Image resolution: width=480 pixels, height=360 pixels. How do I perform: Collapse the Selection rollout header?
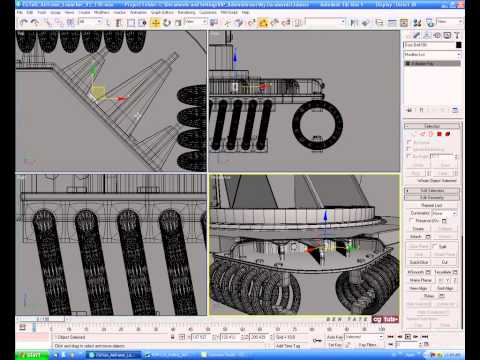(x=432, y=126)
